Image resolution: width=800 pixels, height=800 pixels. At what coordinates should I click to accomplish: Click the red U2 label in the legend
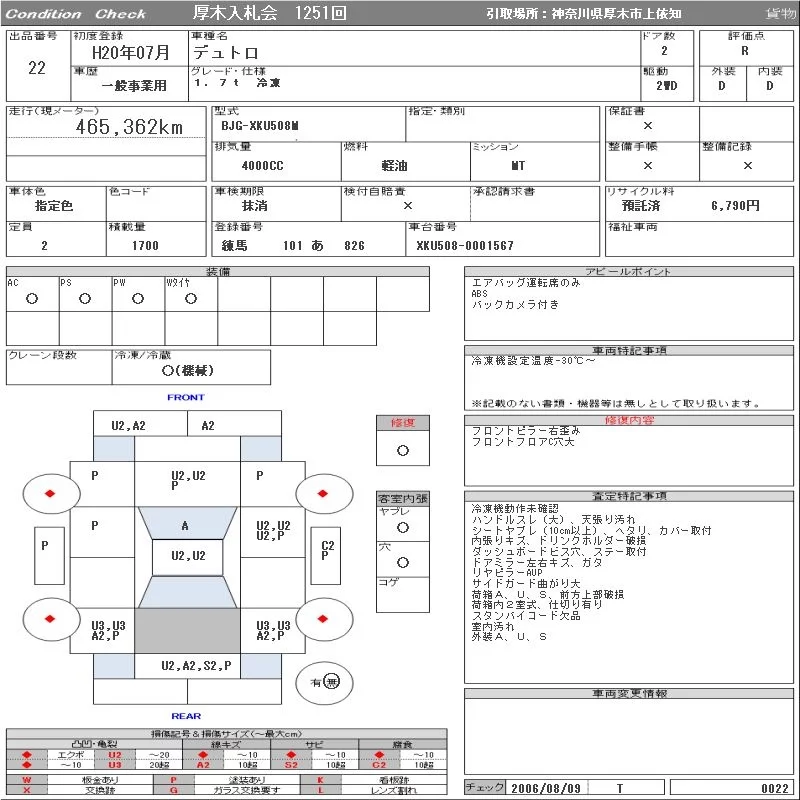pyautogui.click(x=115, y=755)
